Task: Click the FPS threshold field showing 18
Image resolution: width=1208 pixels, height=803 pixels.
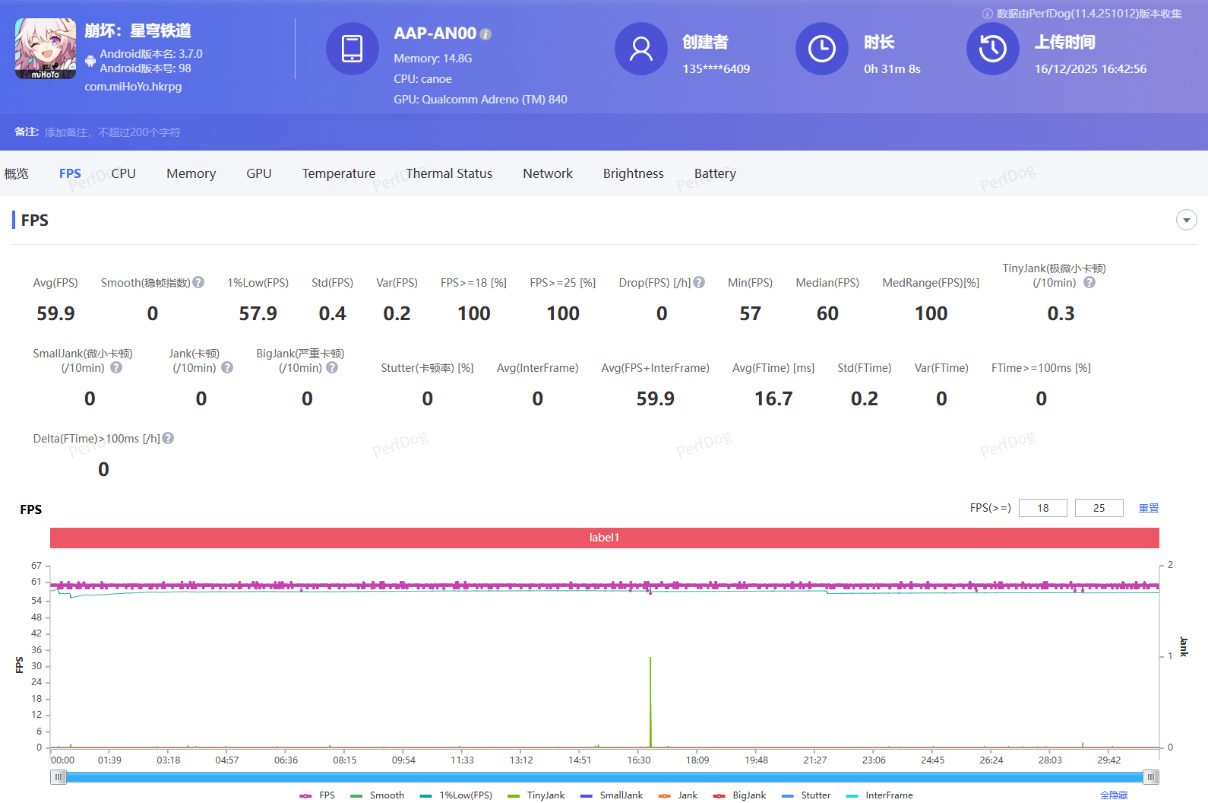Action: (1043, 508)
